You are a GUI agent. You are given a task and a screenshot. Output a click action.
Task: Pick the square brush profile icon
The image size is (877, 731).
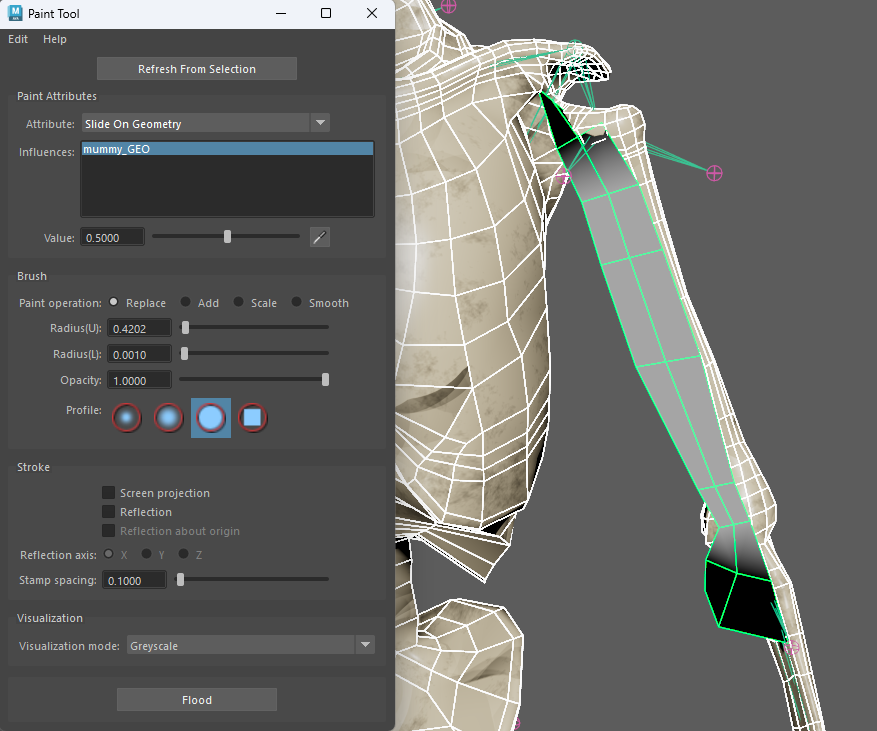click(x=253, y=417)
